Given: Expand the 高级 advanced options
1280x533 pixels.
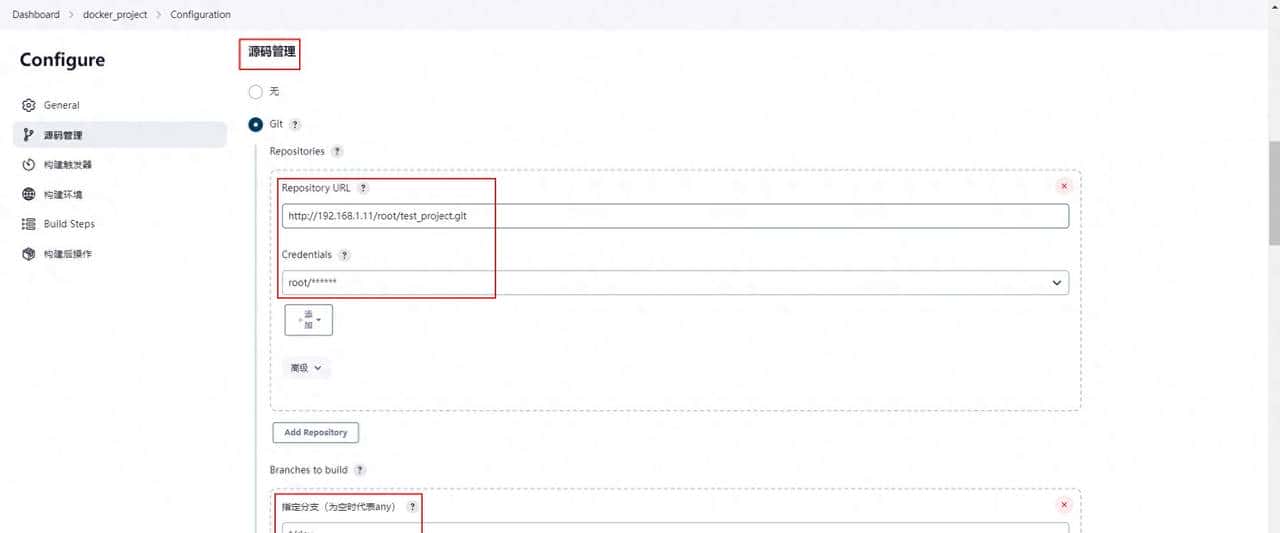Looking at the screenshot, I should [x=306, y=368].
